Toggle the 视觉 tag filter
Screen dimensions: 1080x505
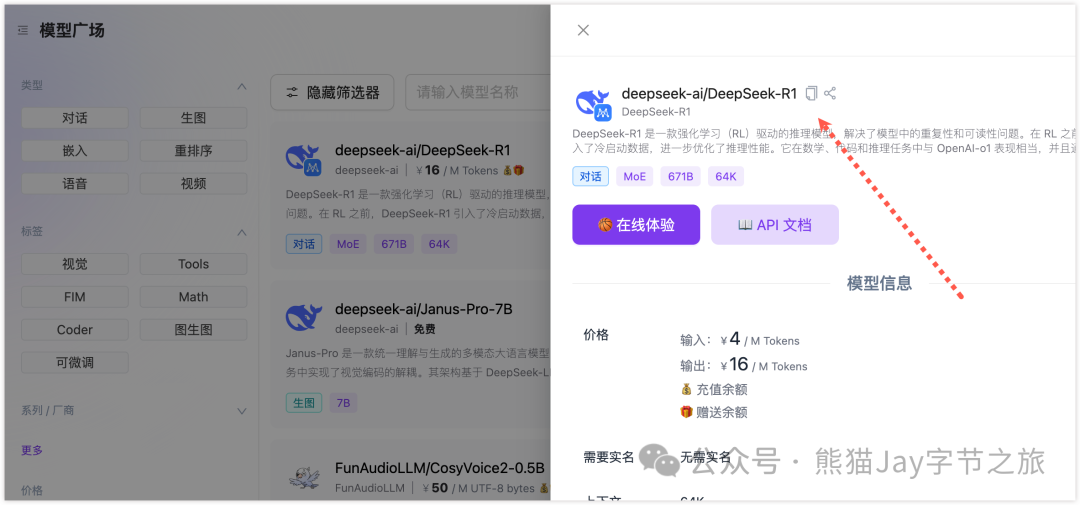click(x=74, y=264)
